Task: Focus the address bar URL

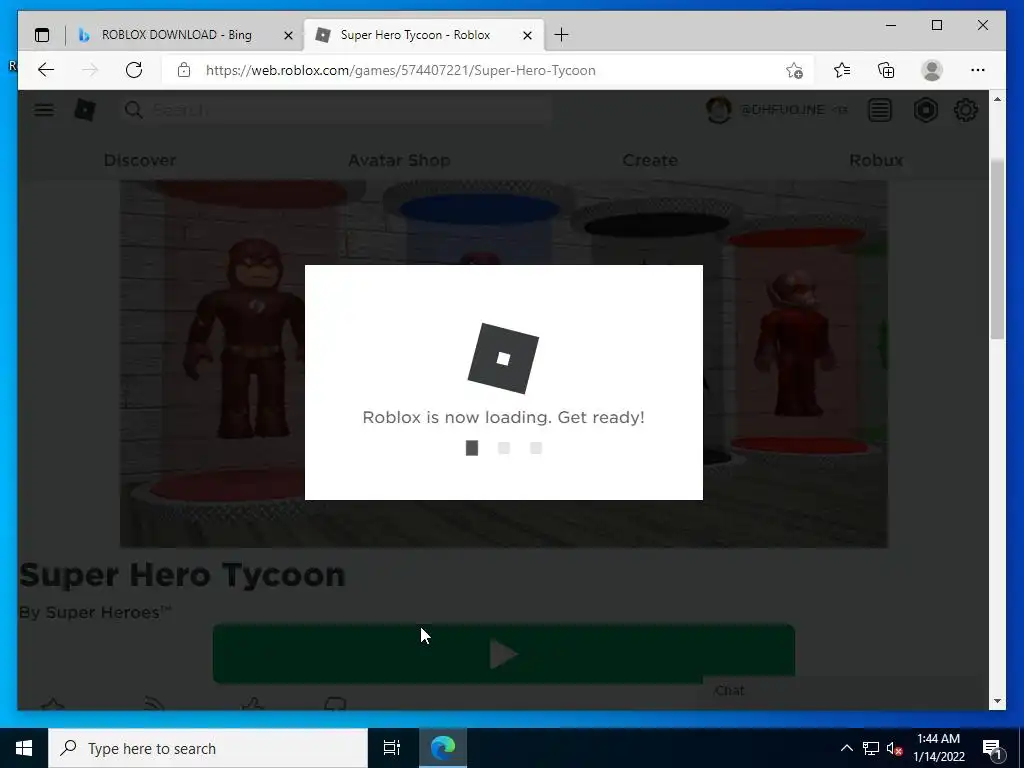Action: tap(400, 71)
